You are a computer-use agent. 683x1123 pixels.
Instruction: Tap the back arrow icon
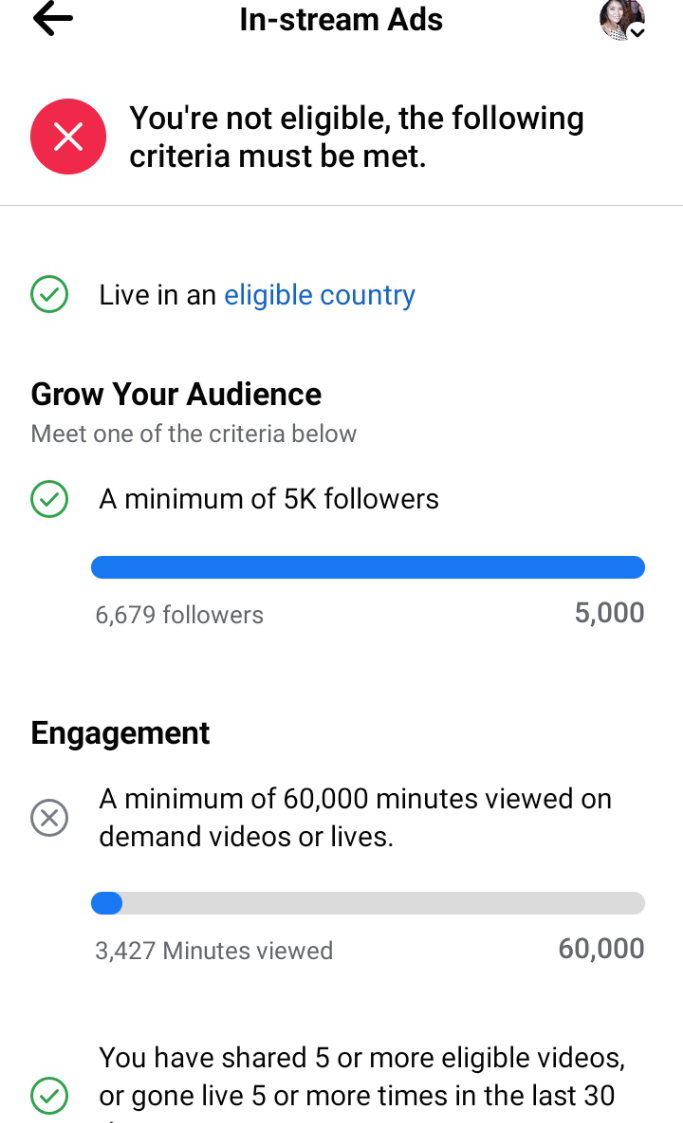(x=53, y=19)
